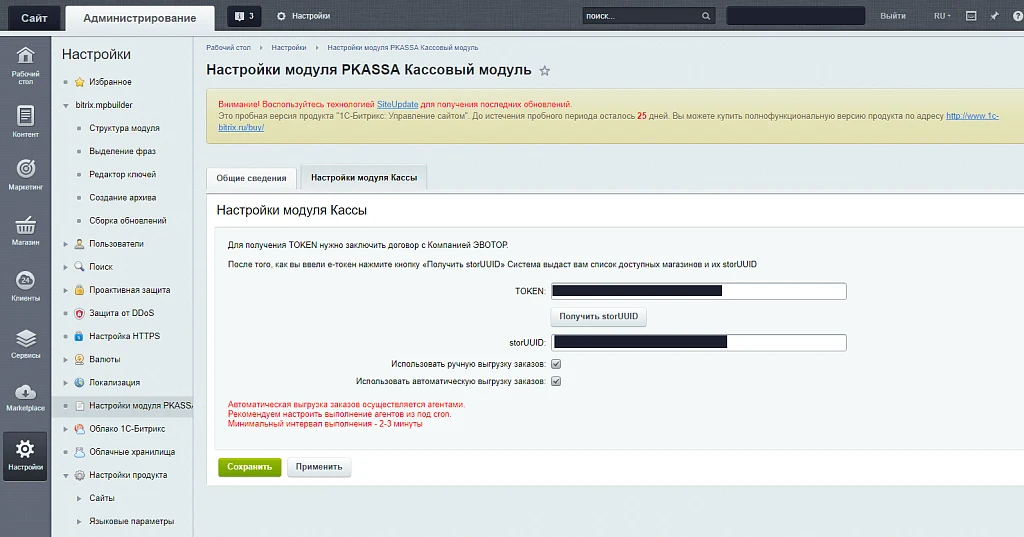Open the RU language dropdown

[x=942, y=16]
